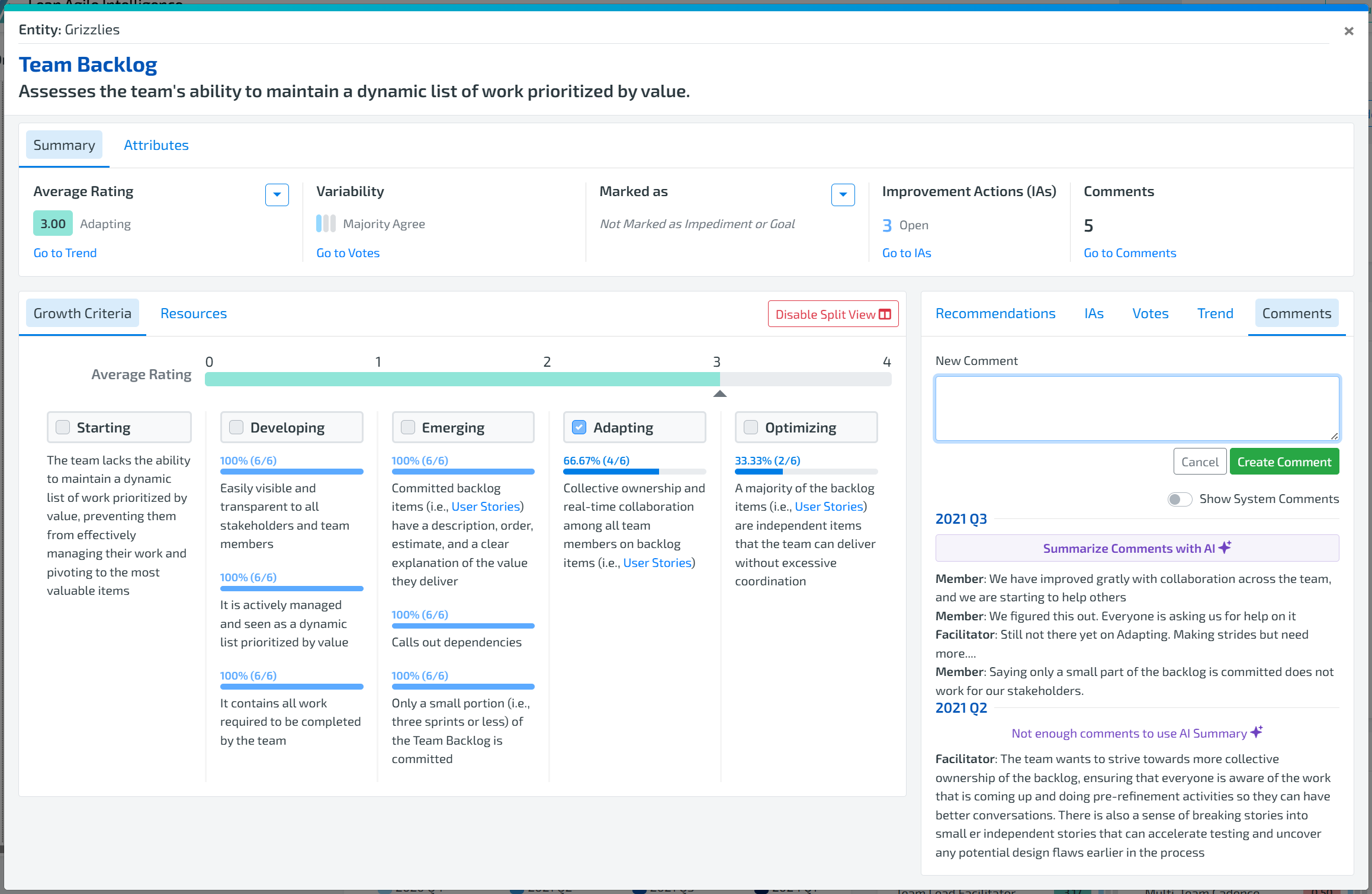Expand the Average Rating dropdown arrow
The height and width of the screenshot is (894, 1372).
pos(277,194)
